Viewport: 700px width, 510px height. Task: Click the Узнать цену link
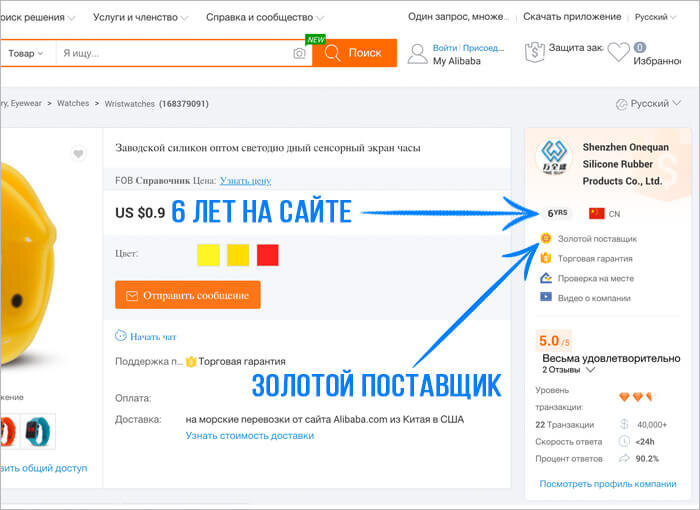point(246,180)
